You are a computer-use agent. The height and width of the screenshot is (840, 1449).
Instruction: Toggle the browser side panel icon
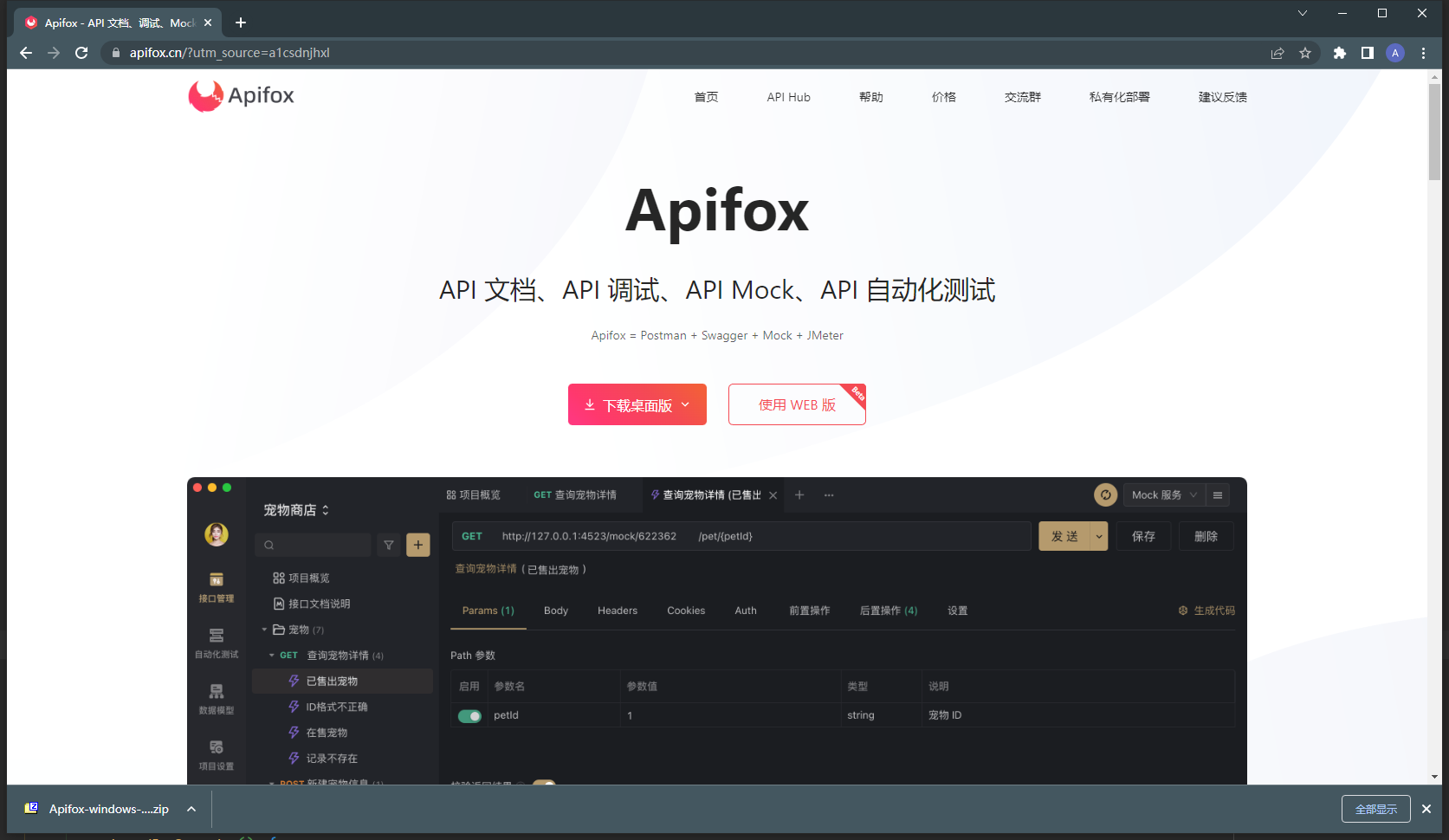click(1368, 53)
